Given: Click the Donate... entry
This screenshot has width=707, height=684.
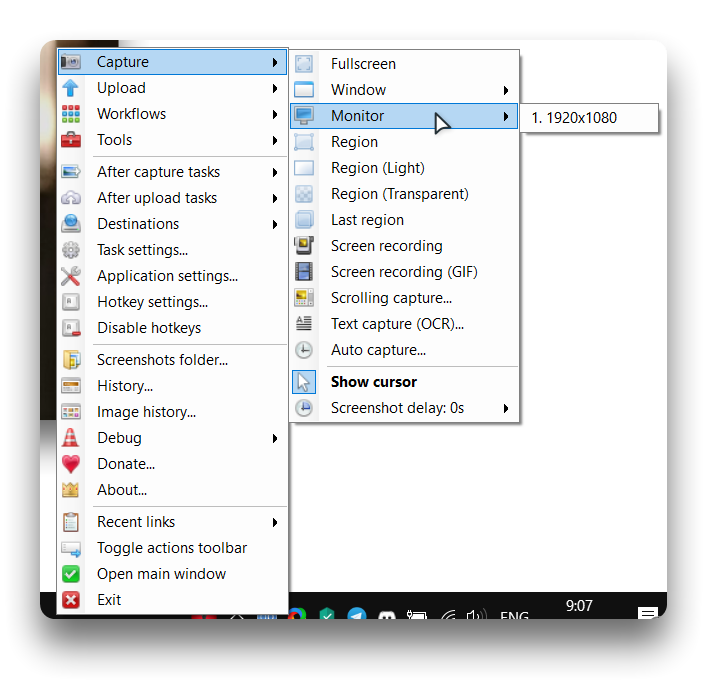Looking at the screenshot, I should pos(173,464).
